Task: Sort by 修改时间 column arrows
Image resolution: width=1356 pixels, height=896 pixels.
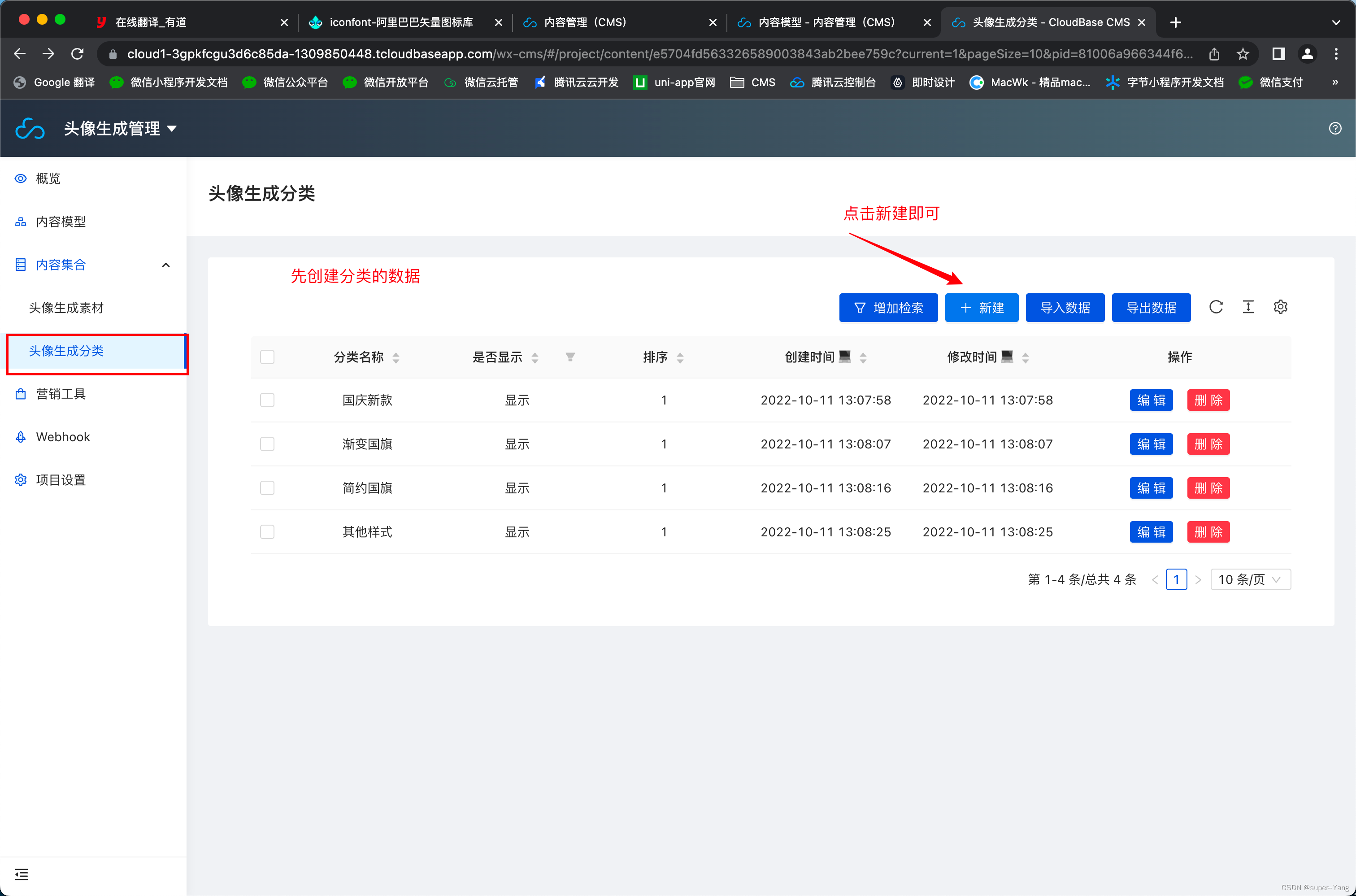Action: pos(1026,358)
